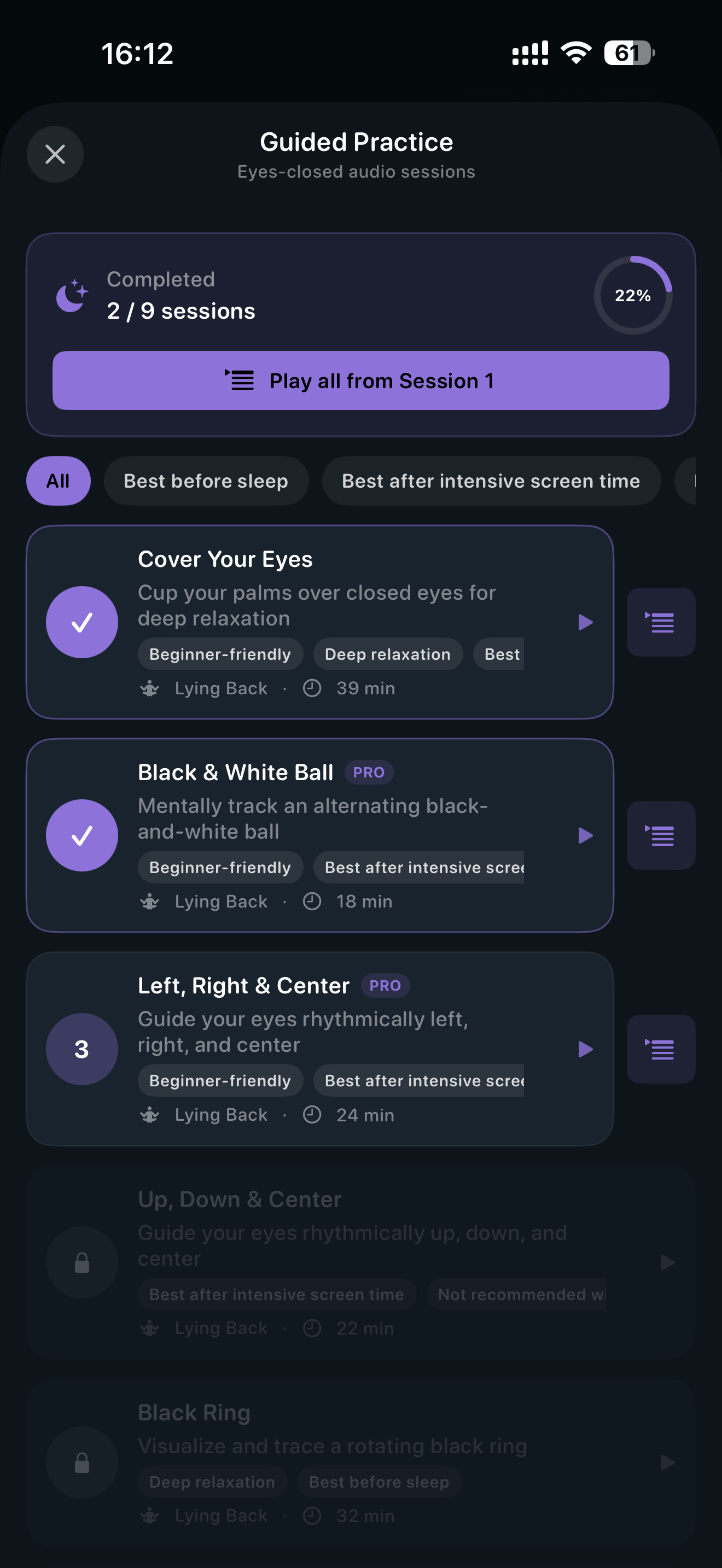The image size is (722, 1568).
Task: Open the queue icon next to Black & White Ball
Action: (661, 835)
